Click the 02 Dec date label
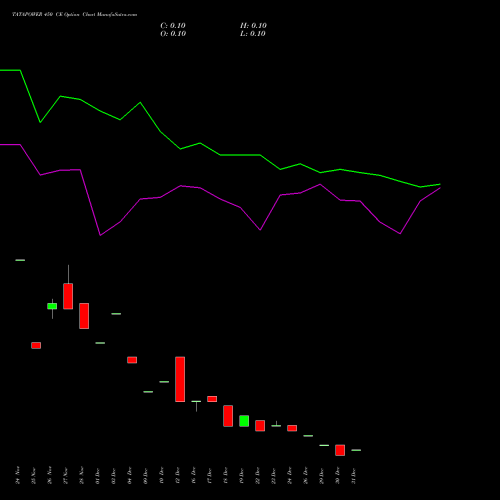Image resolution: width=500 pixels, height=500 pixels. [x=114, y=475]
